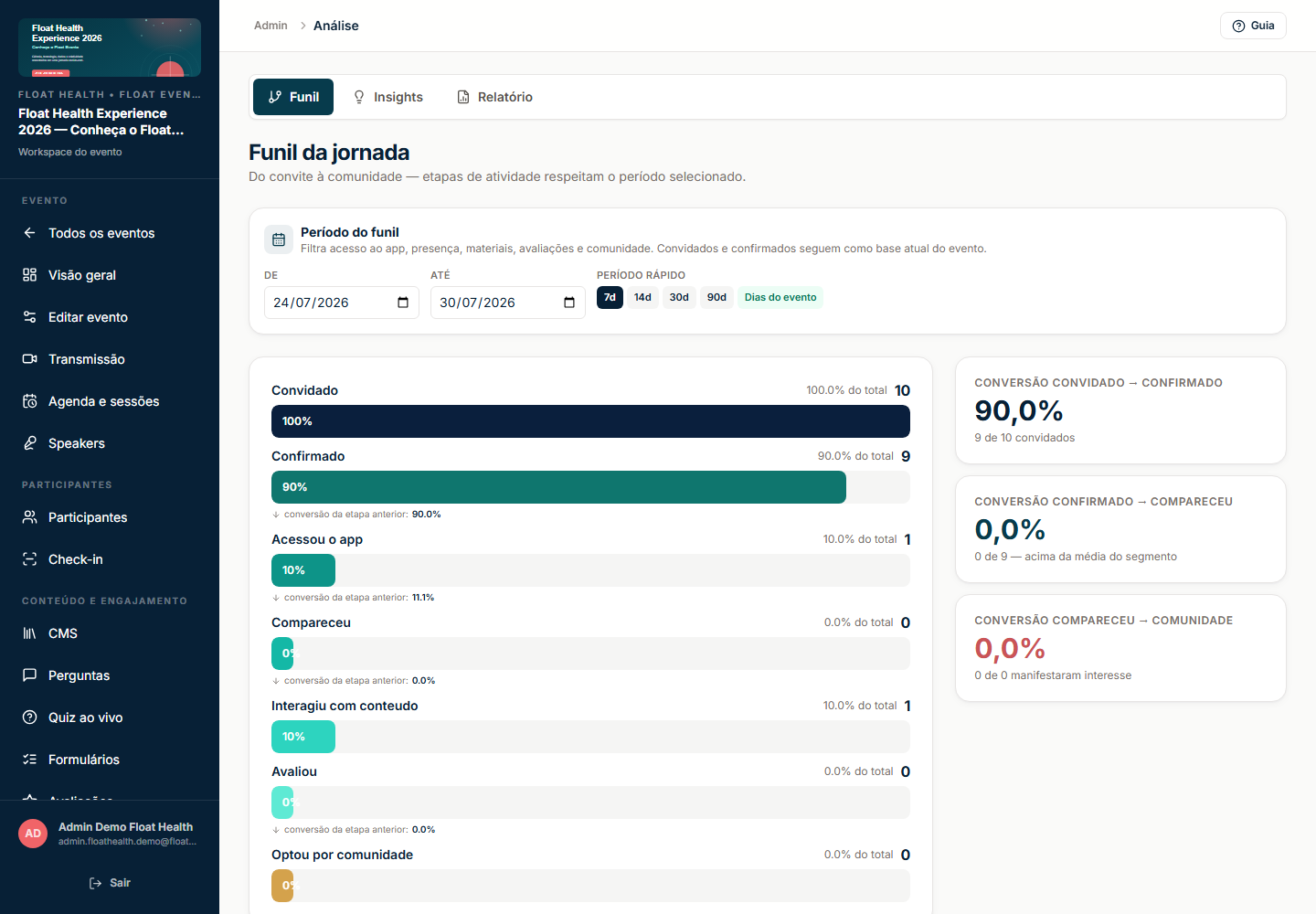The height and width of the screenshot is (914, 1316).
Task: Click the Período do funil calendar icon
Action: point(279,239)
